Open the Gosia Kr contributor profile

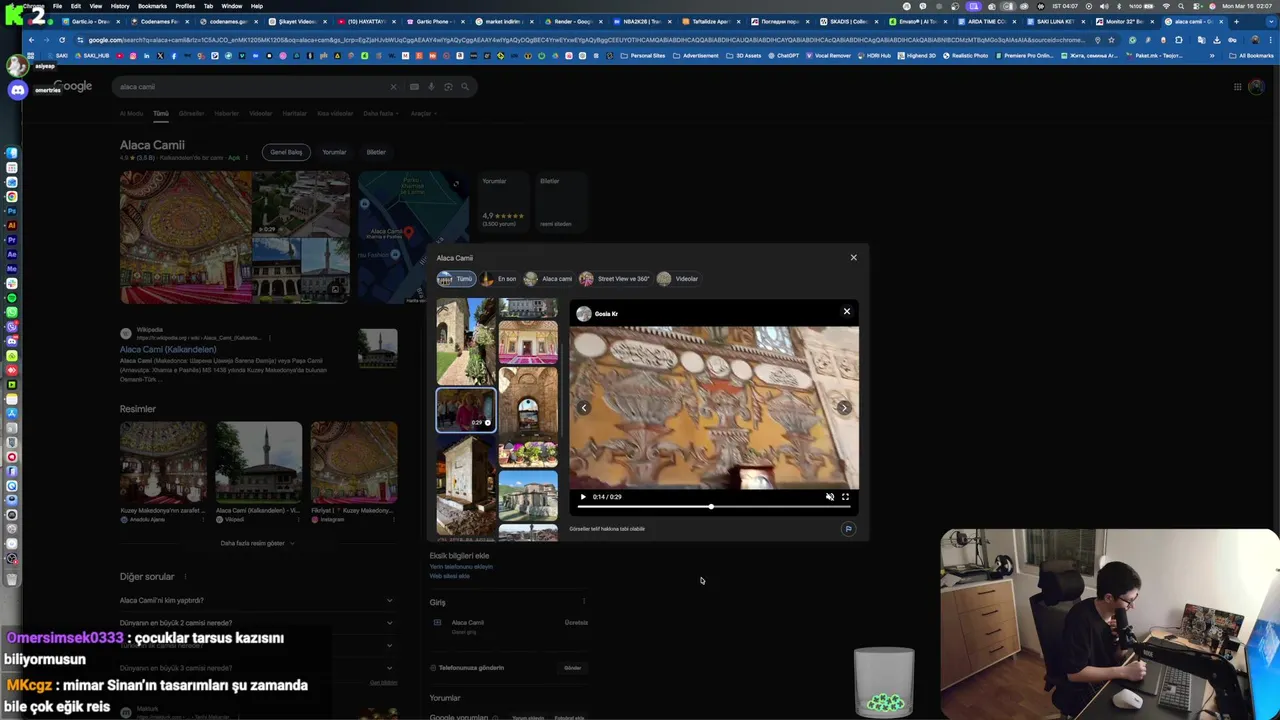click(597, 314)
